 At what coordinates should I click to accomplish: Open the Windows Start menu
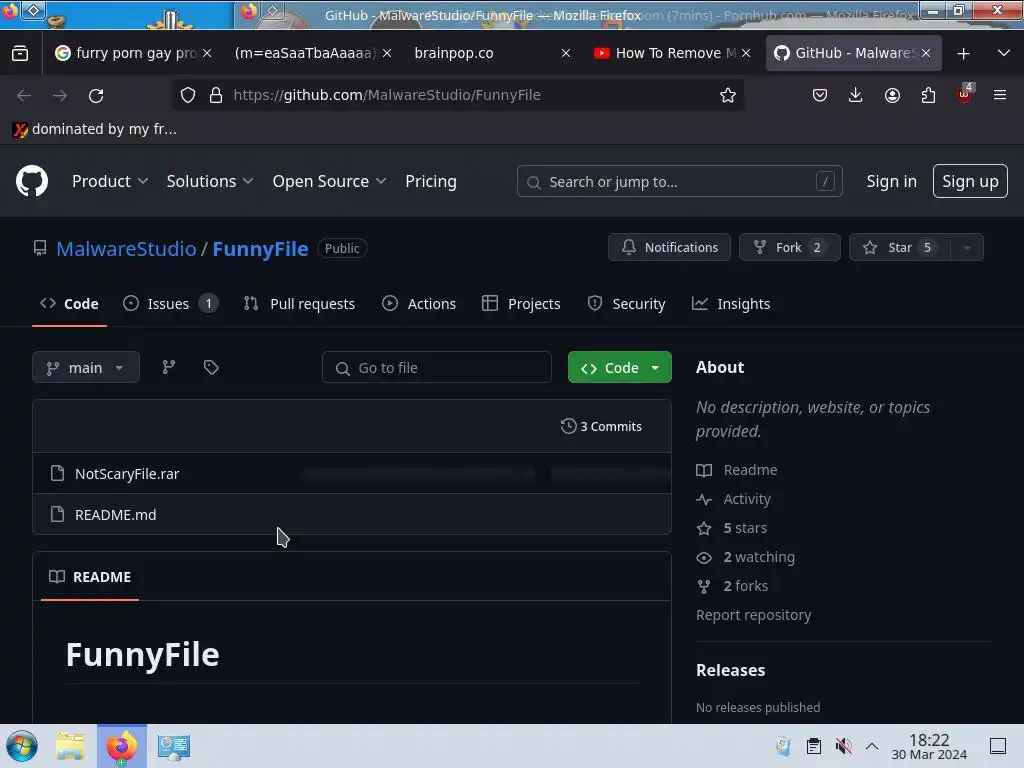(22, 746)
